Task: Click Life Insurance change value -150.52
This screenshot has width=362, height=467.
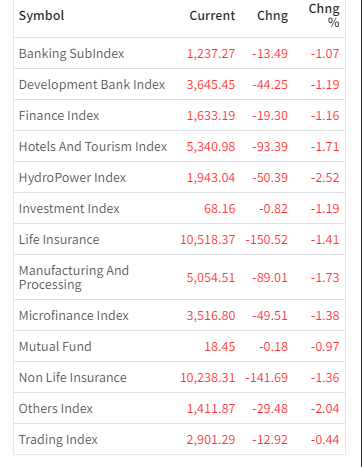Action: (266, 240)
